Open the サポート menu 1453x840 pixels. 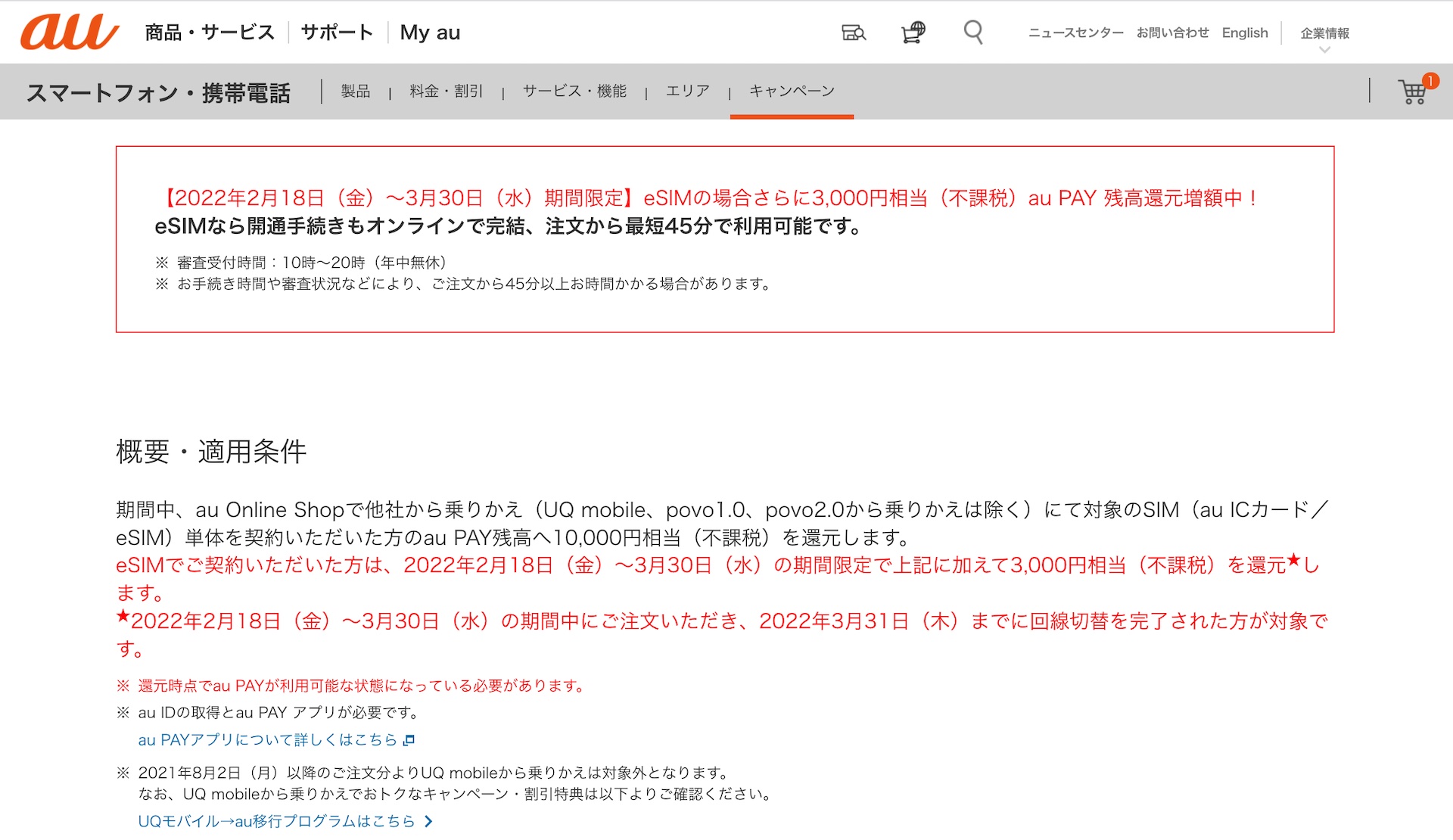pyautogui.click(x=337, y=33)
